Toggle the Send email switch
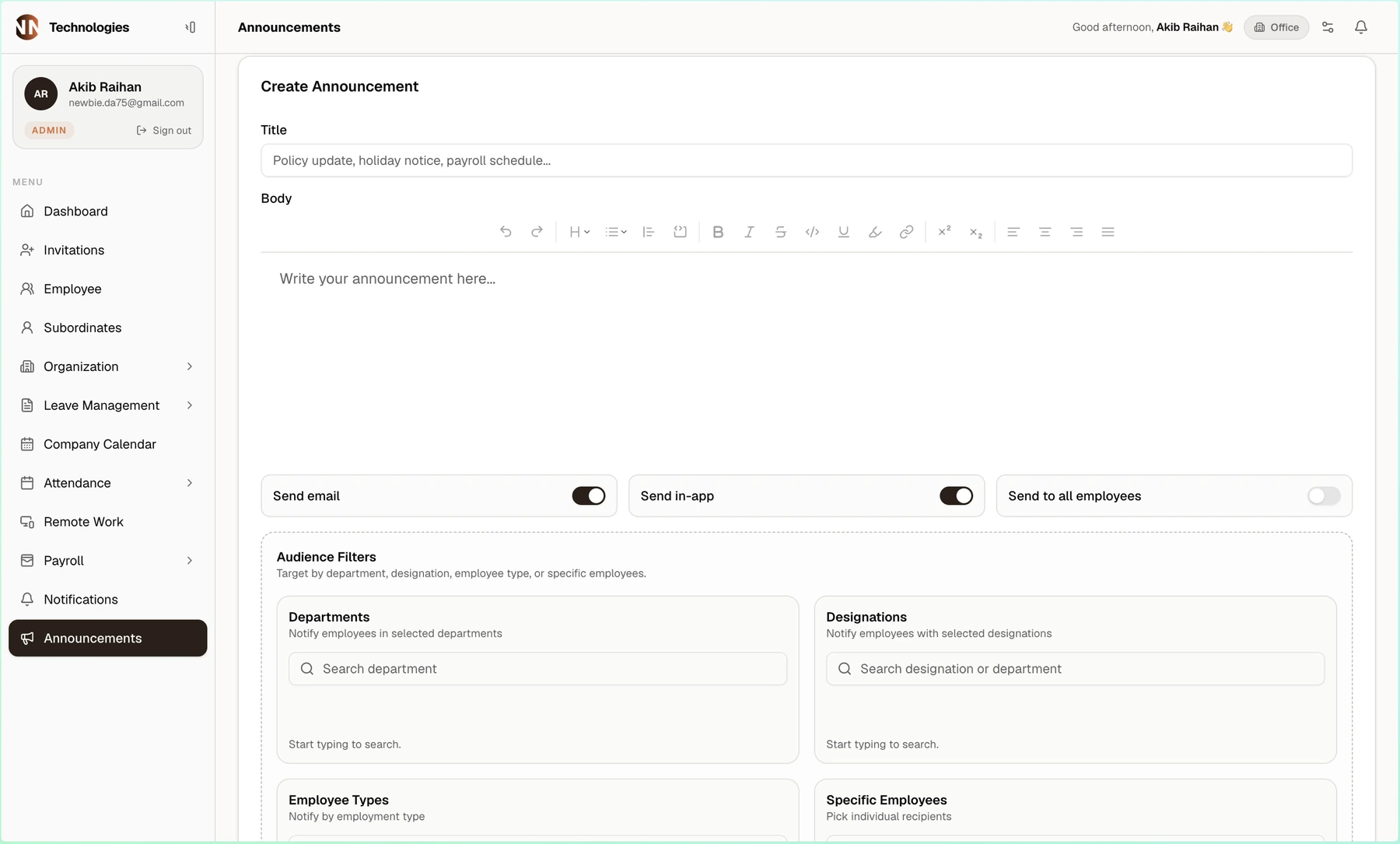This screenshot has width=1400, height=844. pyautogui.click(x=589, y=496)
